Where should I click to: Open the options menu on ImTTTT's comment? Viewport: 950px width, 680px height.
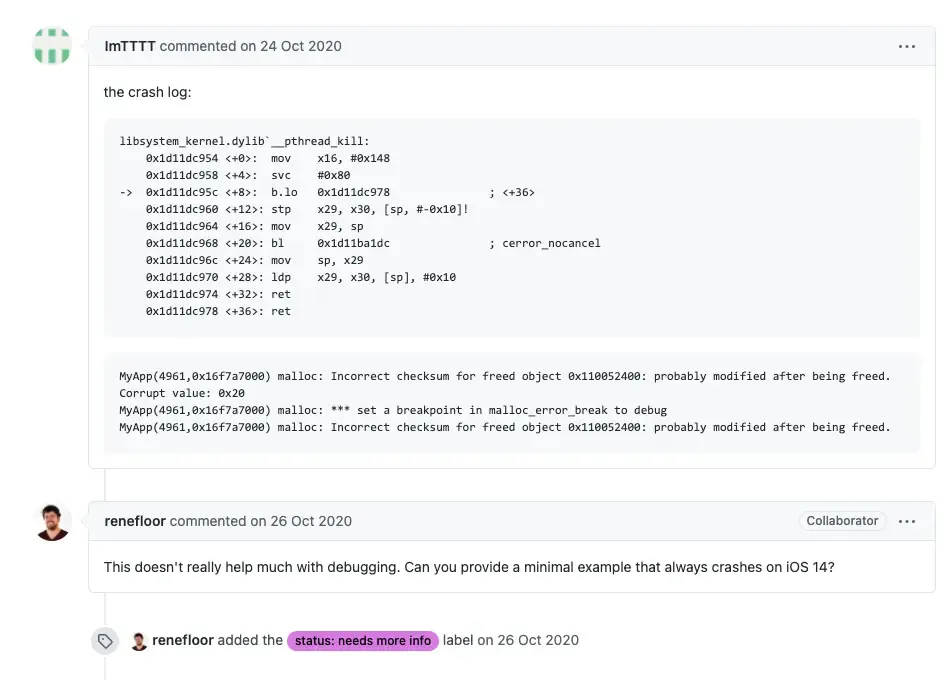point(906,46)
